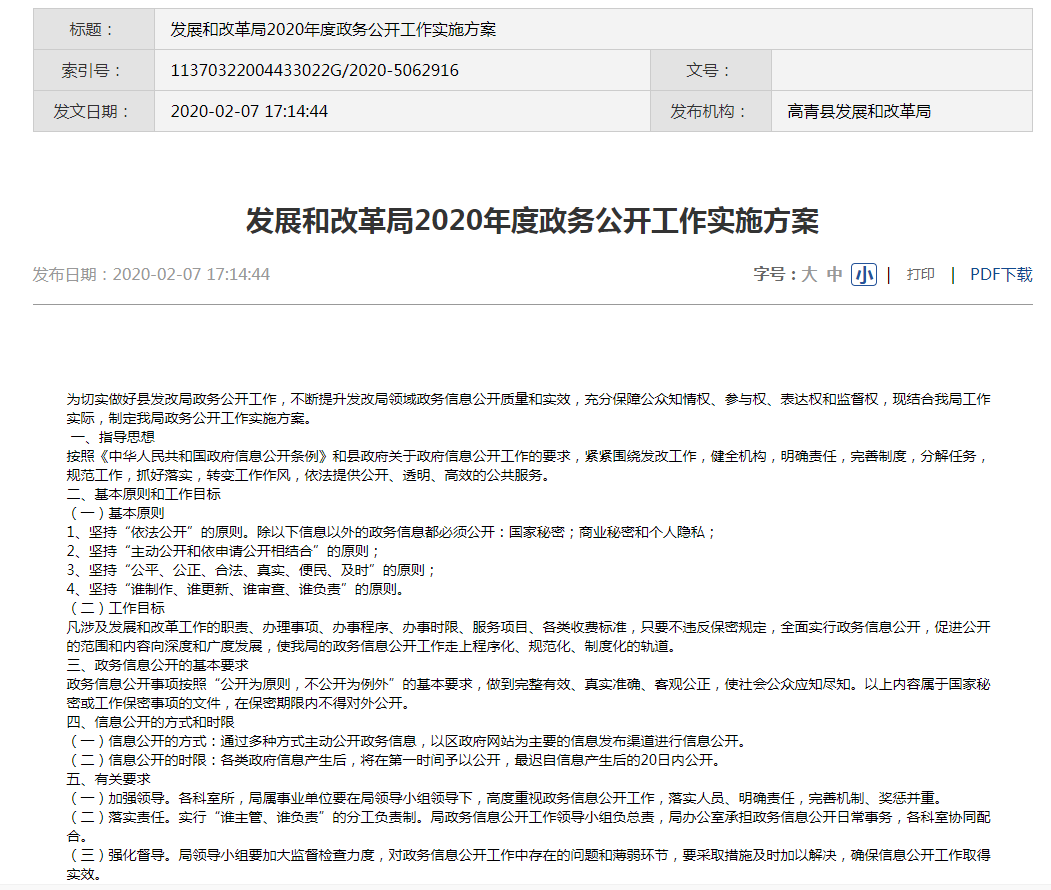
Task: Click the main article heading
Action: coord(532,221)
